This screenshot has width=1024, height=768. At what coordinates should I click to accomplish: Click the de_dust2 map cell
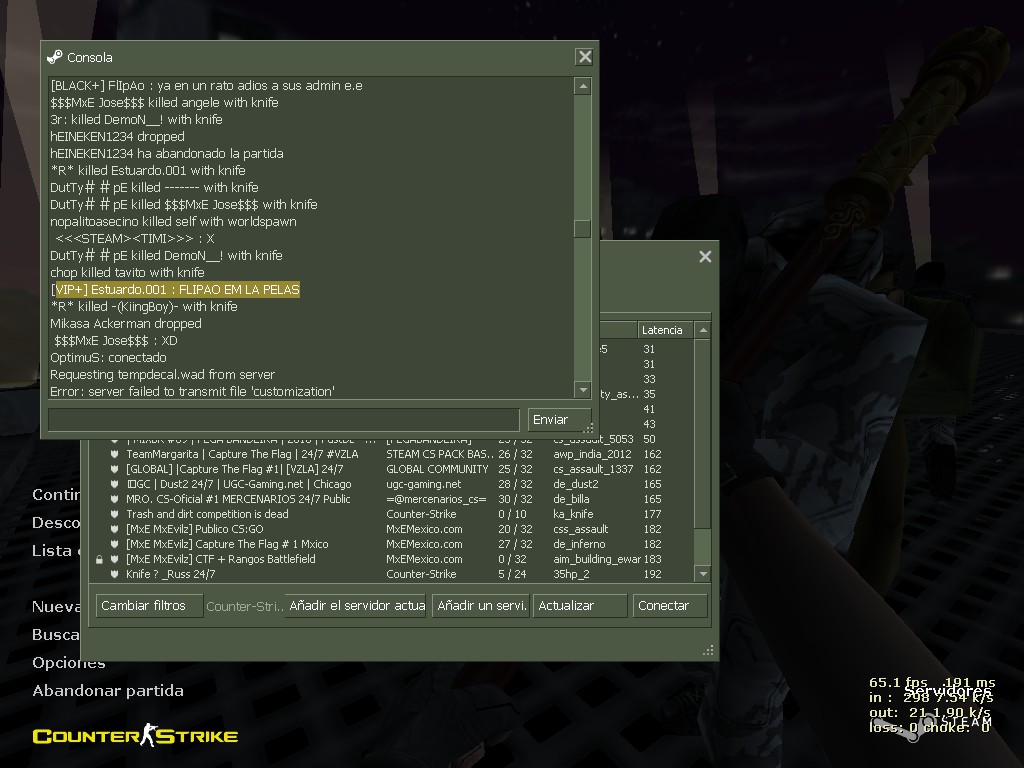[x=576, y=484]
